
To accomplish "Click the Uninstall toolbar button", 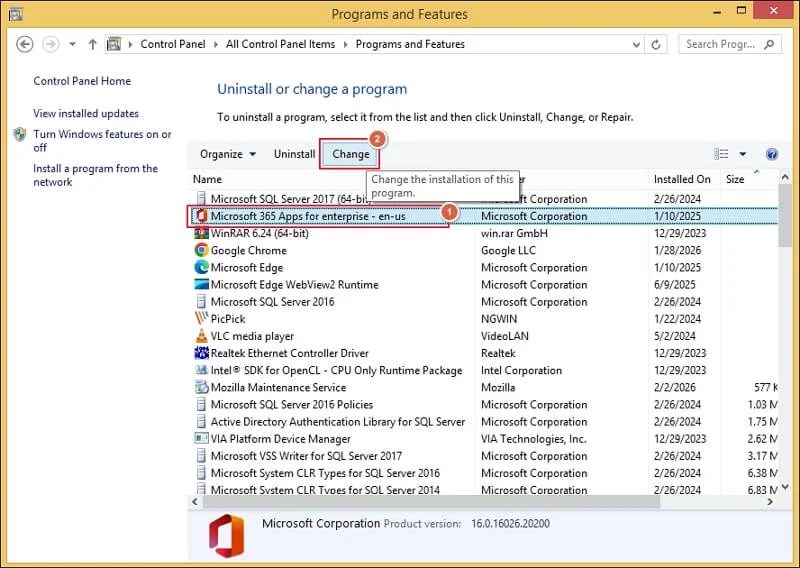I will 294,154.
